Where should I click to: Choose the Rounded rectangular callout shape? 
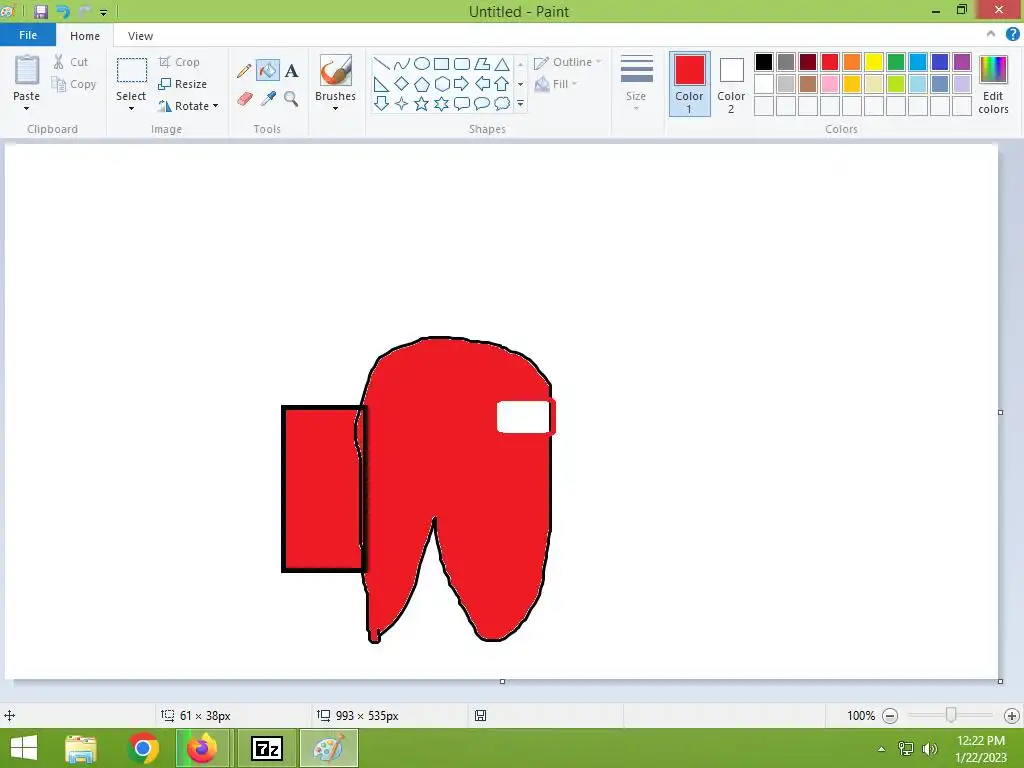click(x=462, y=103)
